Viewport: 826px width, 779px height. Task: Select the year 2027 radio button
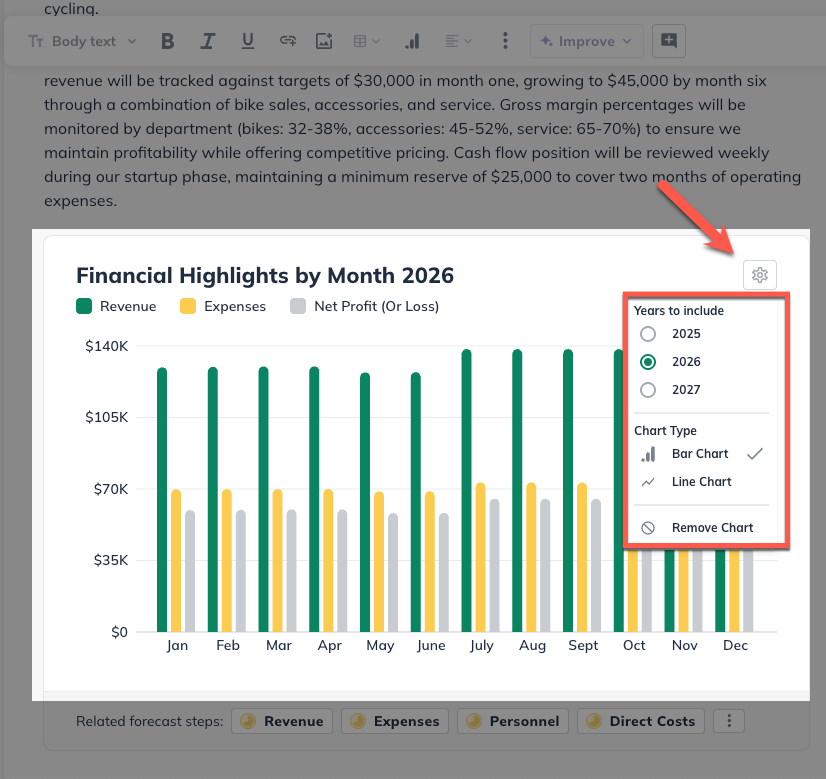pos(648,390)
